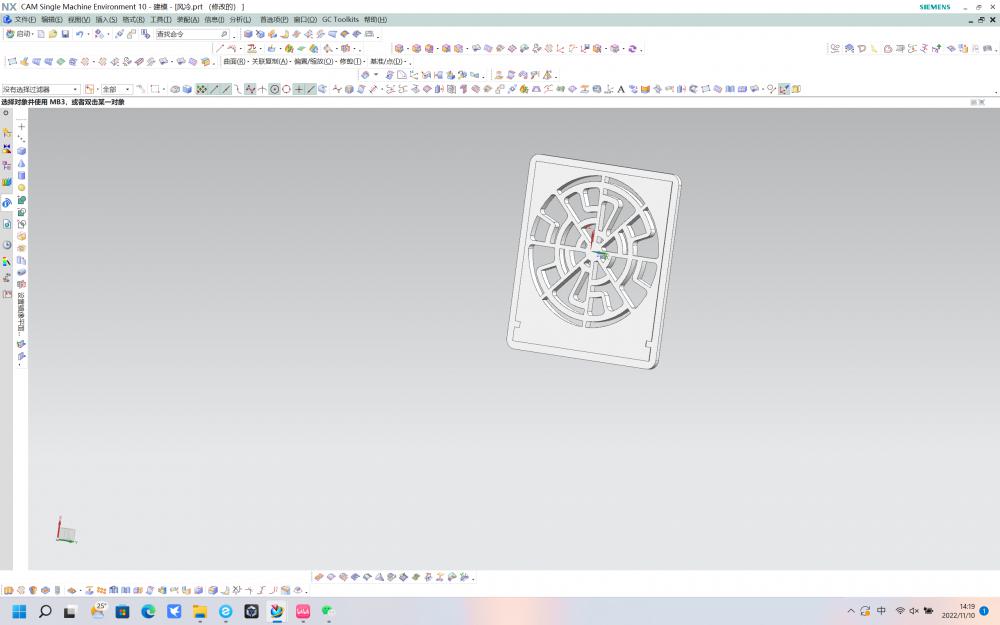Open the 编辑(E) menu
1000x625 pixels.
pyautogui.click(x=52, y=20)
